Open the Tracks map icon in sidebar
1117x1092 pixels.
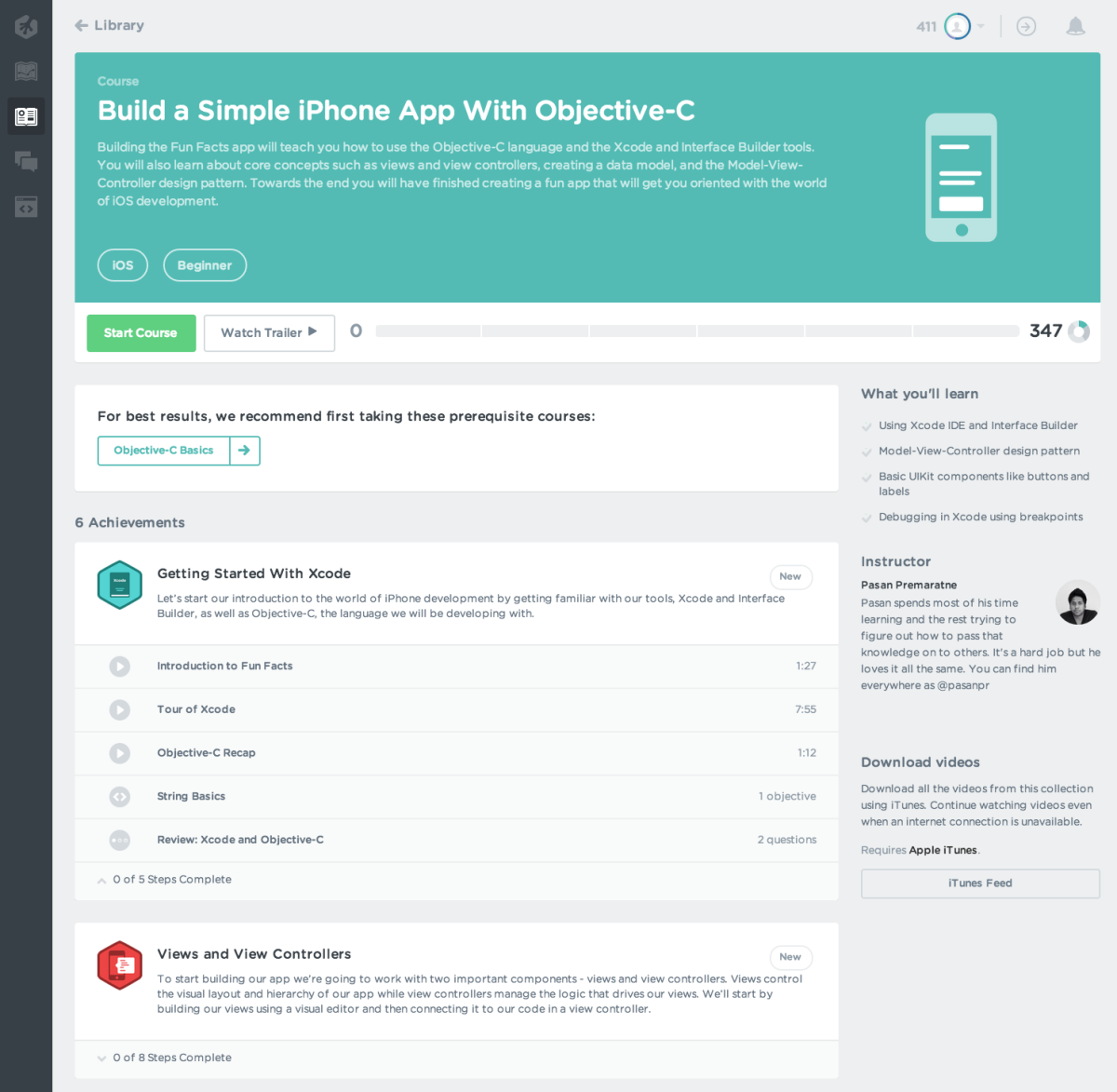coord(26,71)
